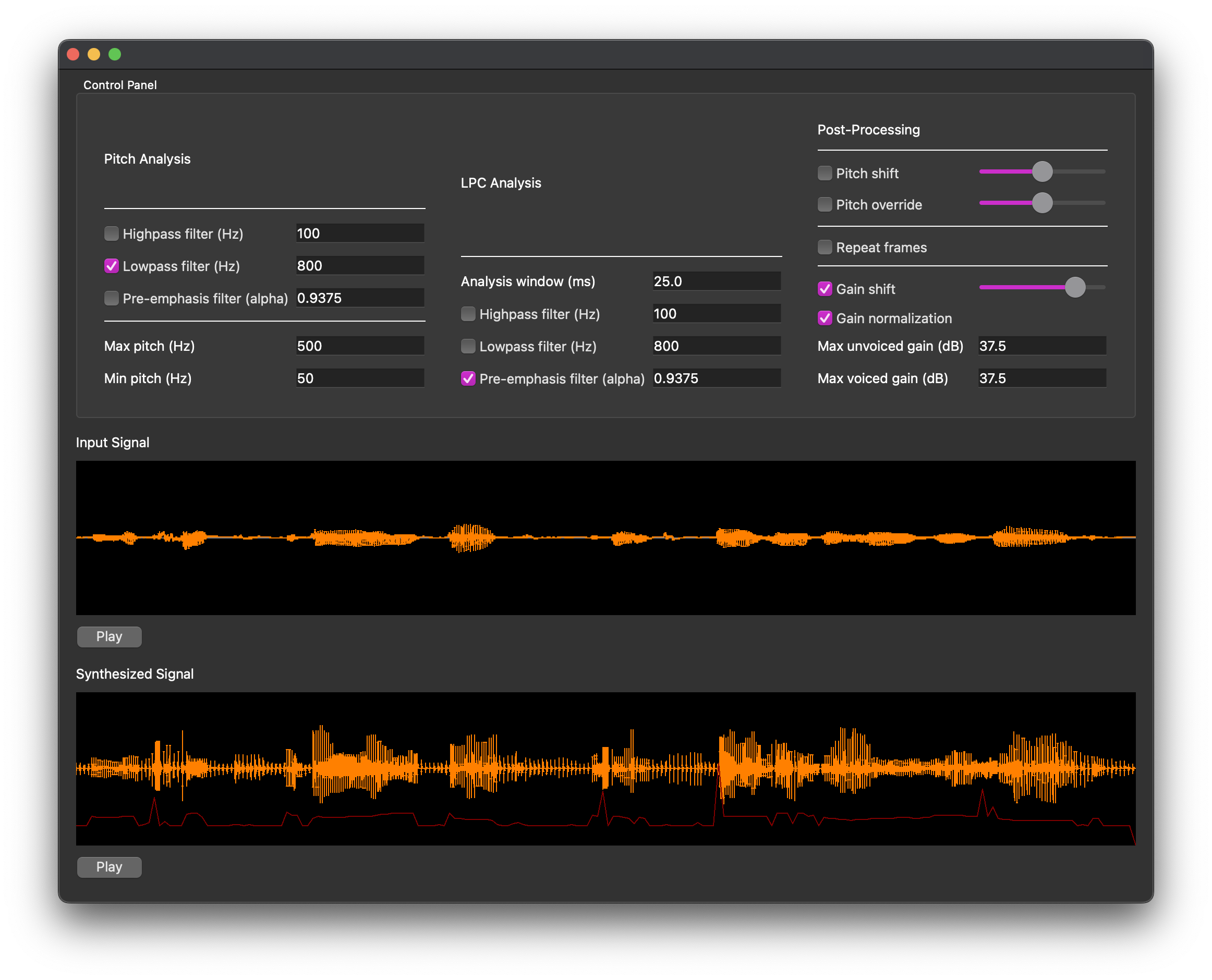Focus the Max pitch (Hz) field
Viewport: 1212px width, 980px height.
click(x=360, y=346)
